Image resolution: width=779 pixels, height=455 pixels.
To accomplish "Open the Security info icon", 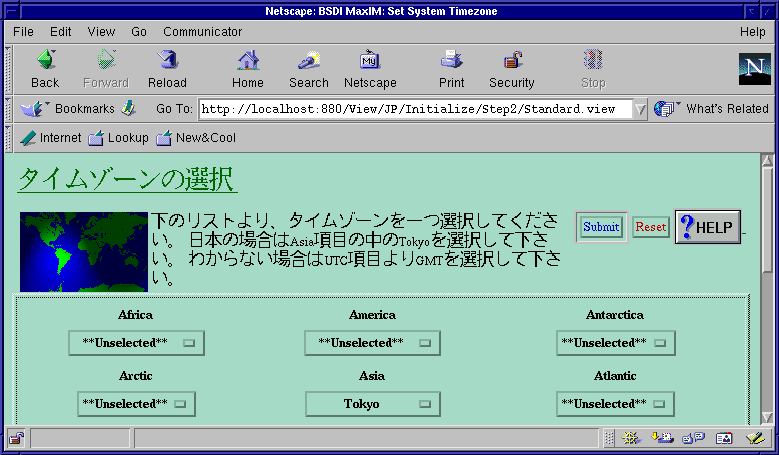I will point(512,60).
